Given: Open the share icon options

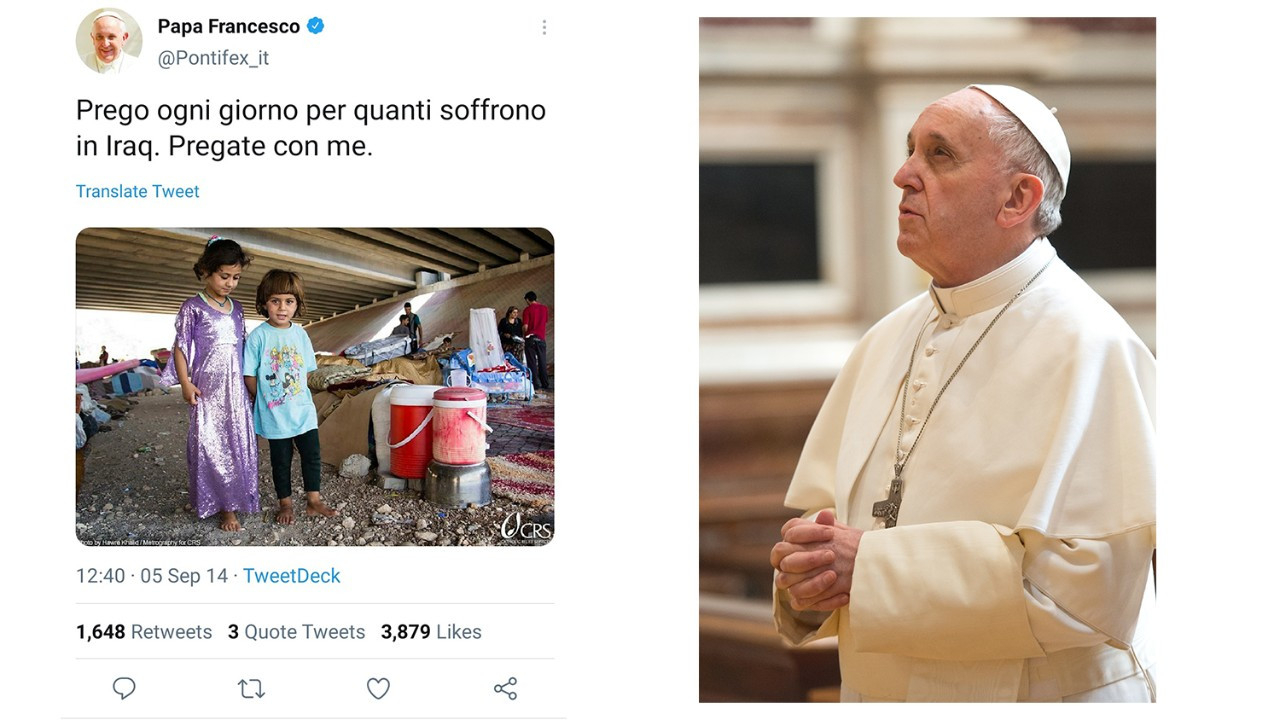Looking at the screenshot, I should [505, 688].
